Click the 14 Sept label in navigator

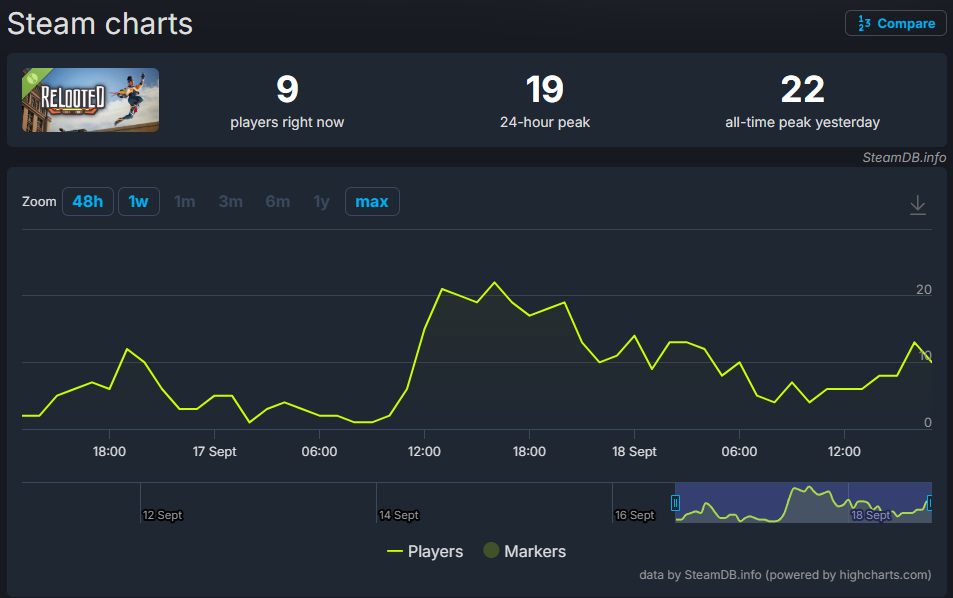(399, 515)
